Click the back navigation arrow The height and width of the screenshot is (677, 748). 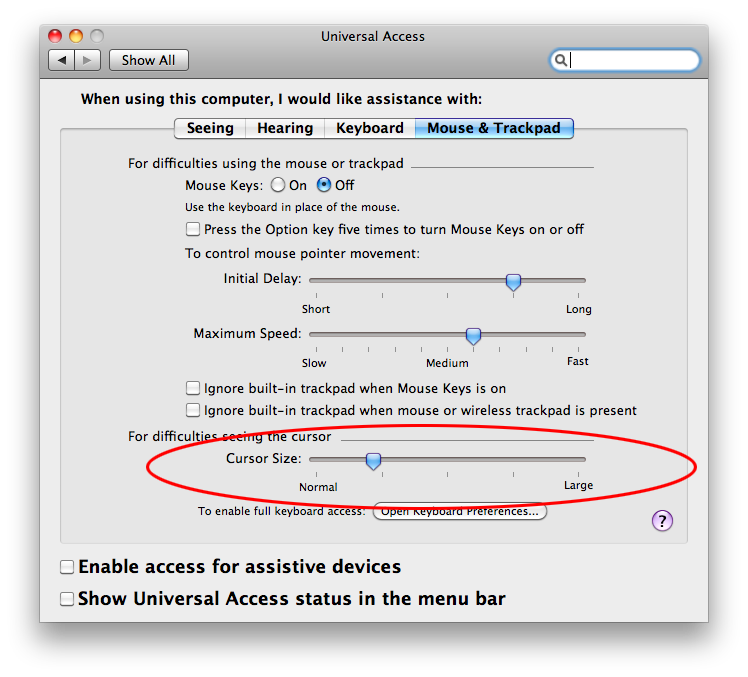pyautogui.click(x=62, y=60)
